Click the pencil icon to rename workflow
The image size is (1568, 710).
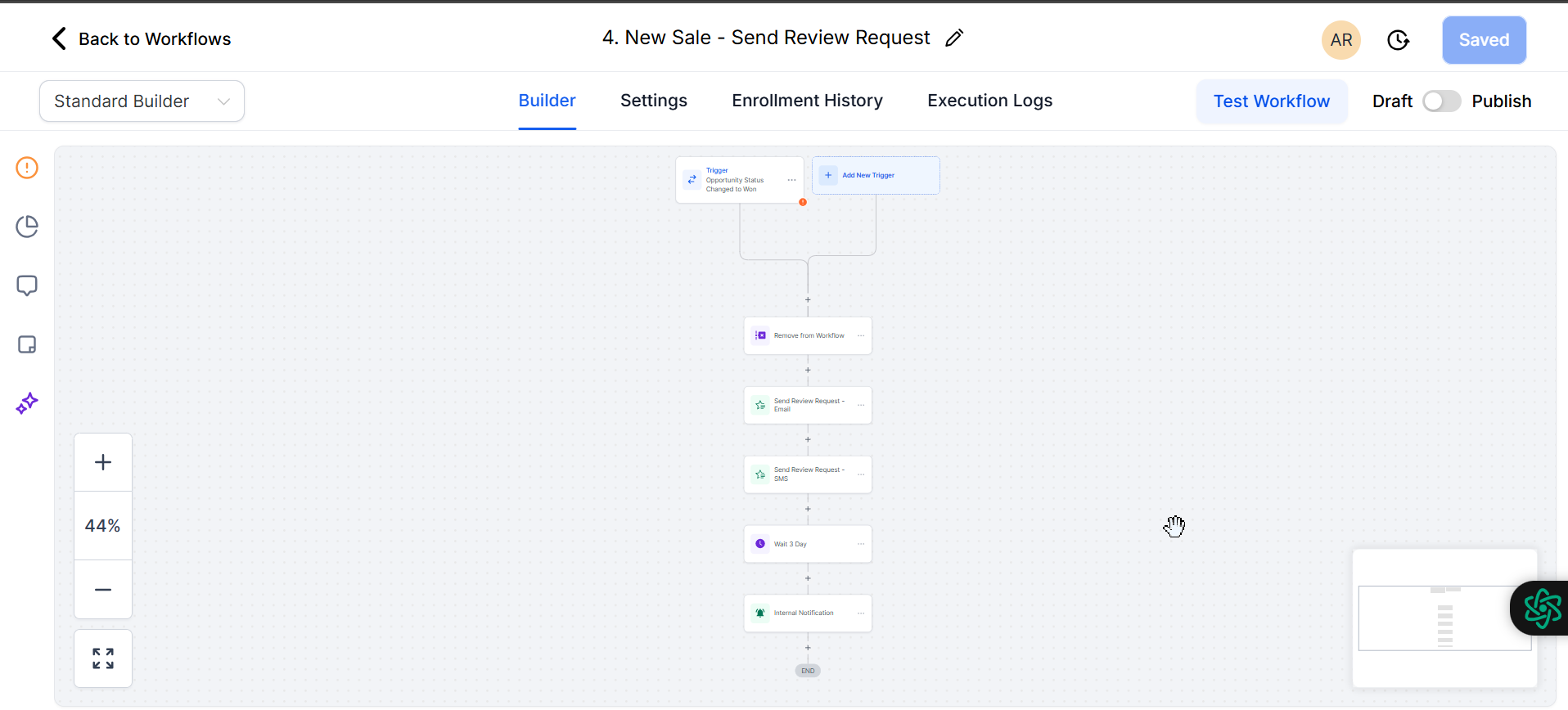tap(954, 38)
